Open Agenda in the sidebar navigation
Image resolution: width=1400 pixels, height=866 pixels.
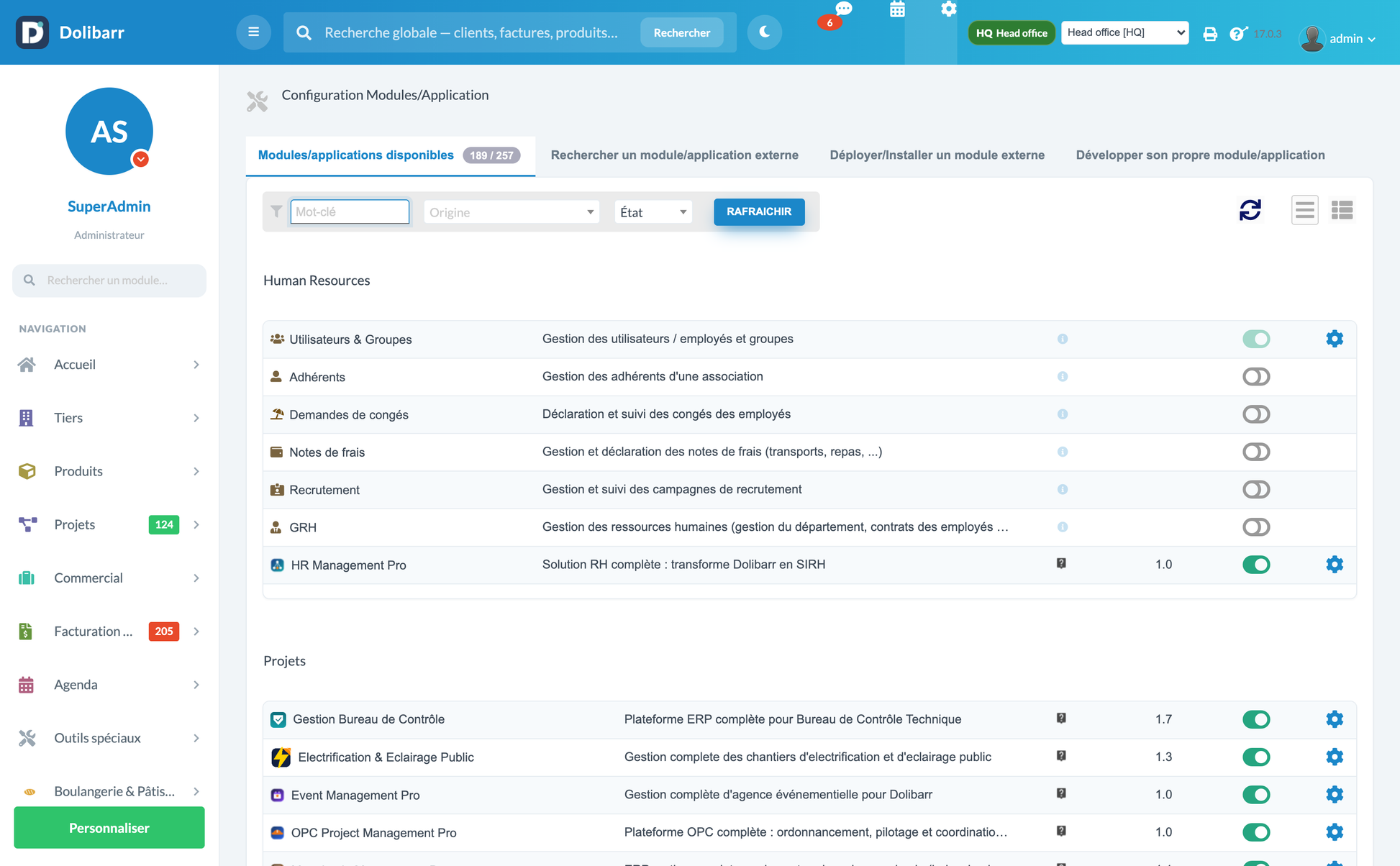click(109, 685)
